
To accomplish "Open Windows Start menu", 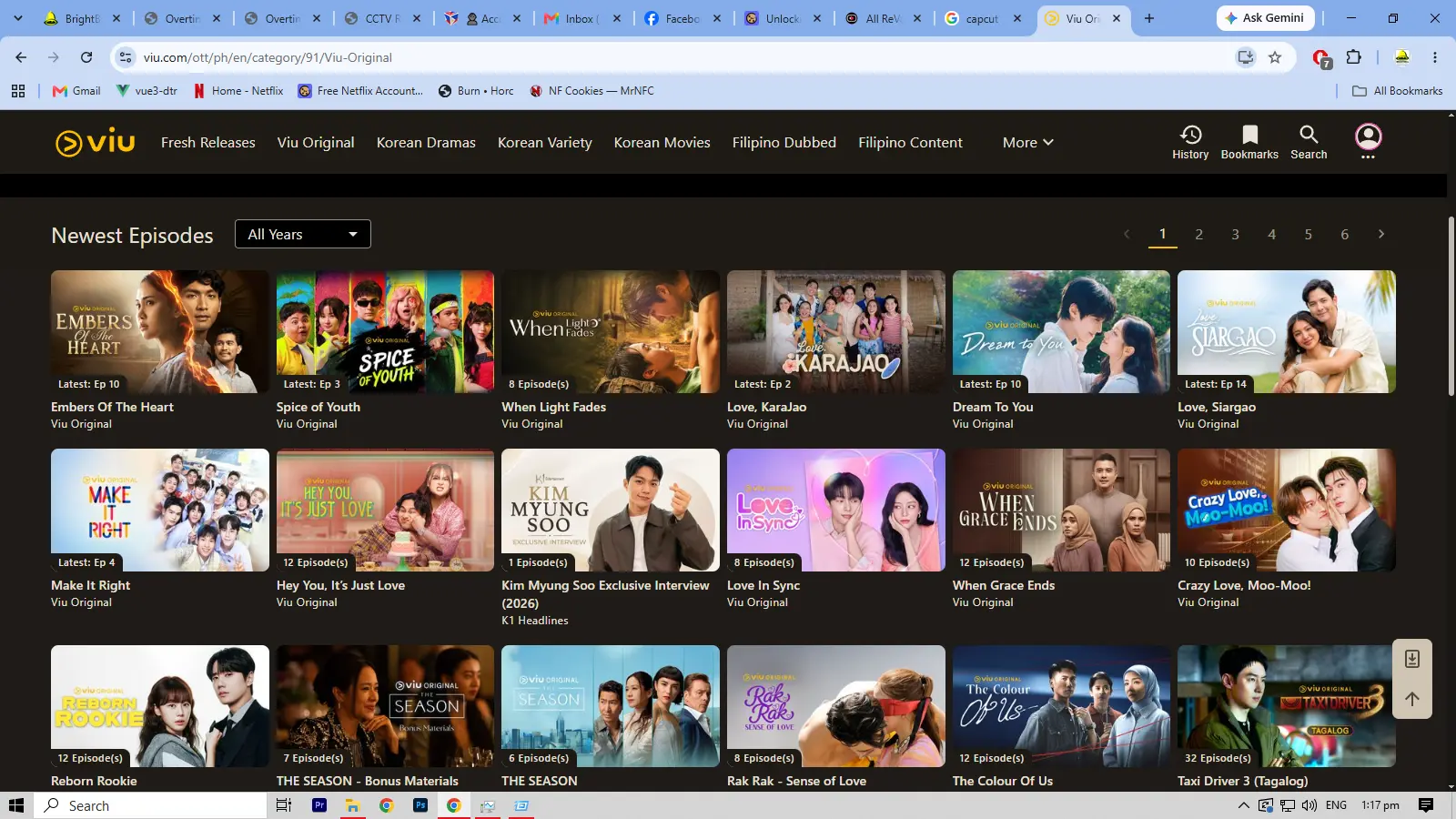I will (x=16, y=805).
